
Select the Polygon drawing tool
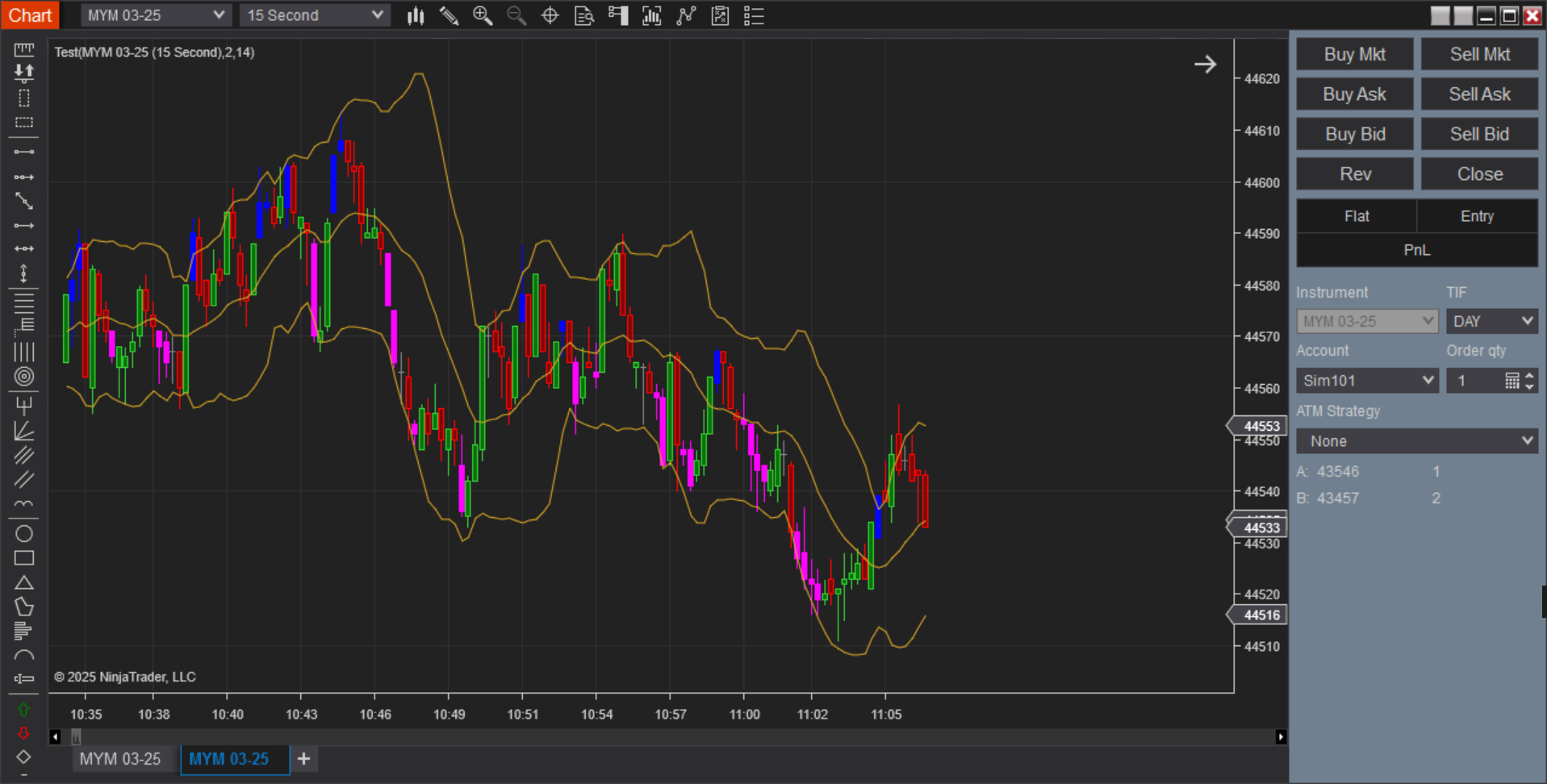[x=24, y=607]
